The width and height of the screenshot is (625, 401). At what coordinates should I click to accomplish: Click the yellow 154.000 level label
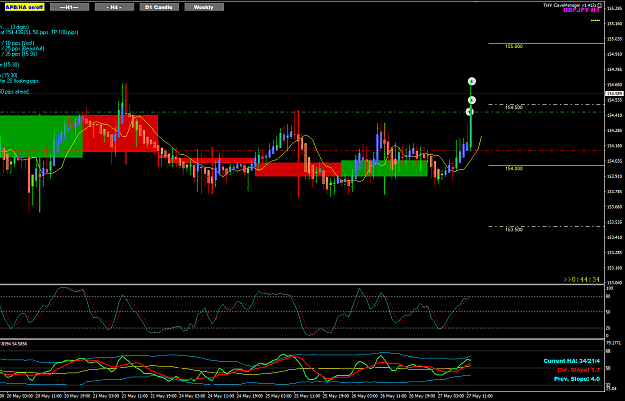(514, 169)
